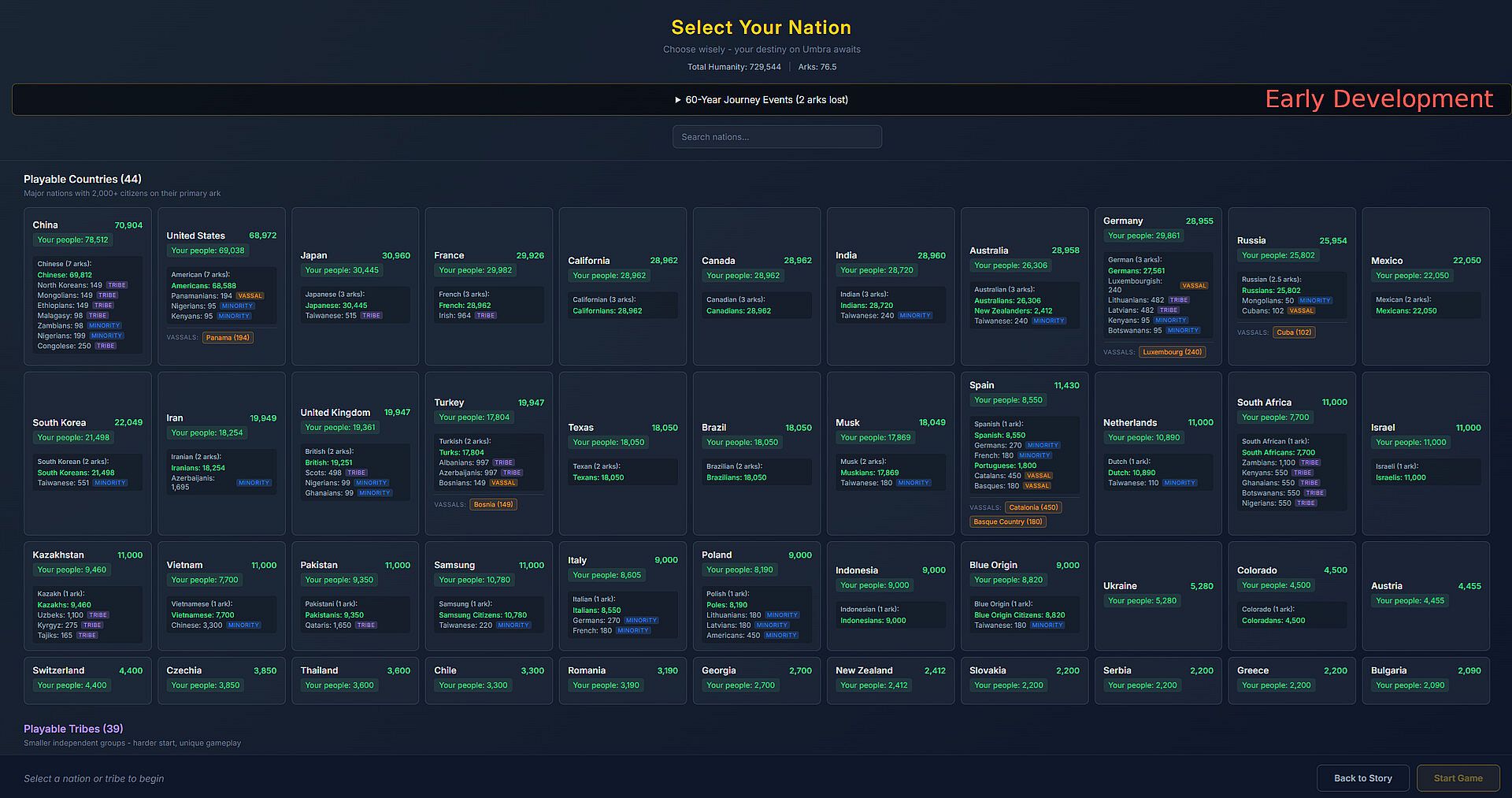The height and width of the screenshot is (798, 1512).
Task: Select the Chile nation card
Action: click(489, 681)
